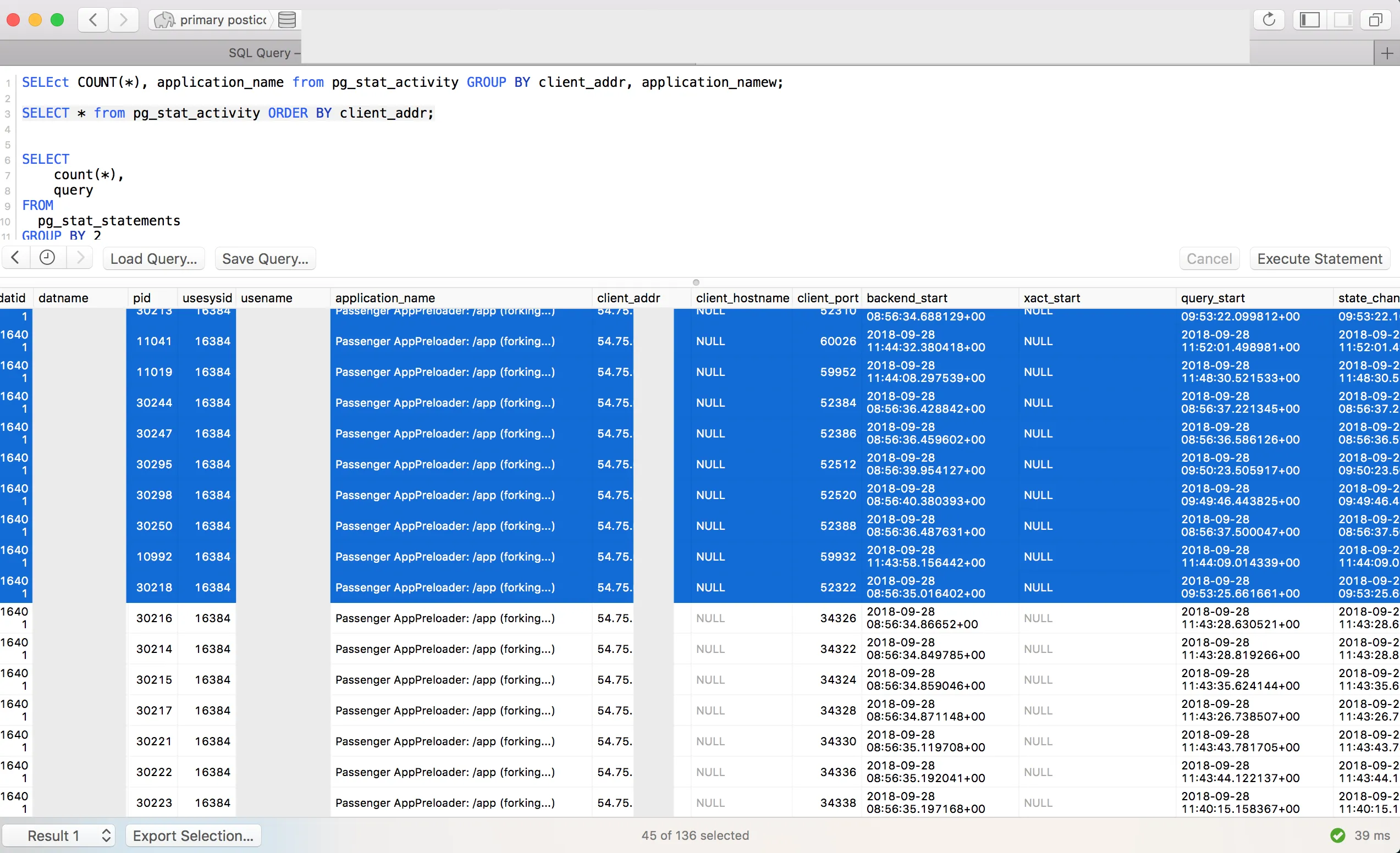Click the green success checkmark icon
Screen dimensions: 1400x853
(1338, 835)
